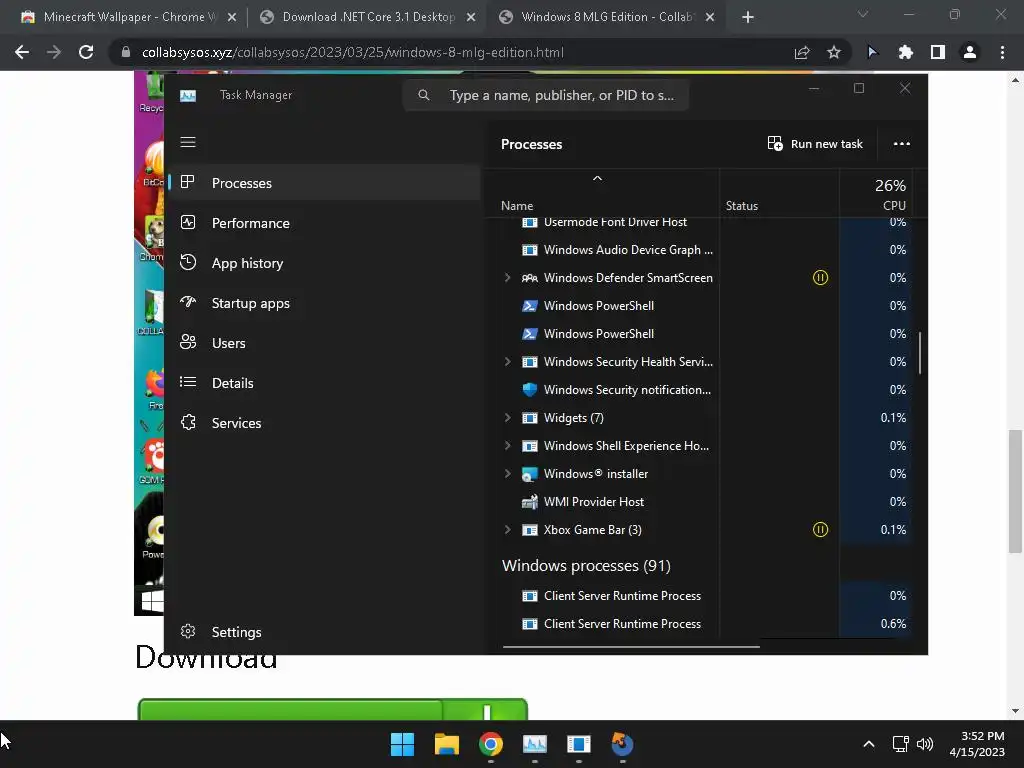
Task: Open a new Chrome tab
Action: [x=748, y=17]
